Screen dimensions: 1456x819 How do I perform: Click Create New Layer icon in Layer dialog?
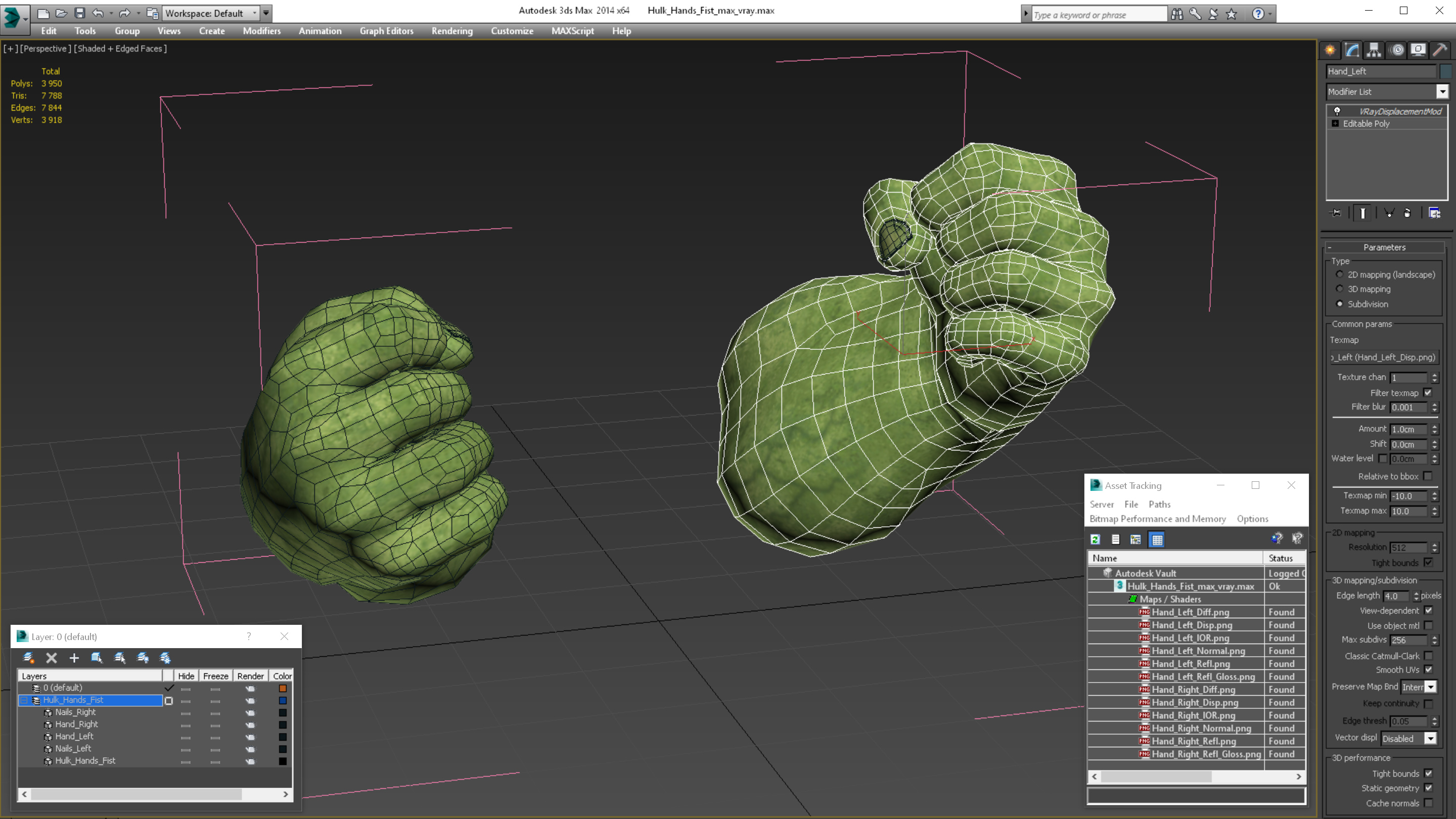click(x=28, y=658)
